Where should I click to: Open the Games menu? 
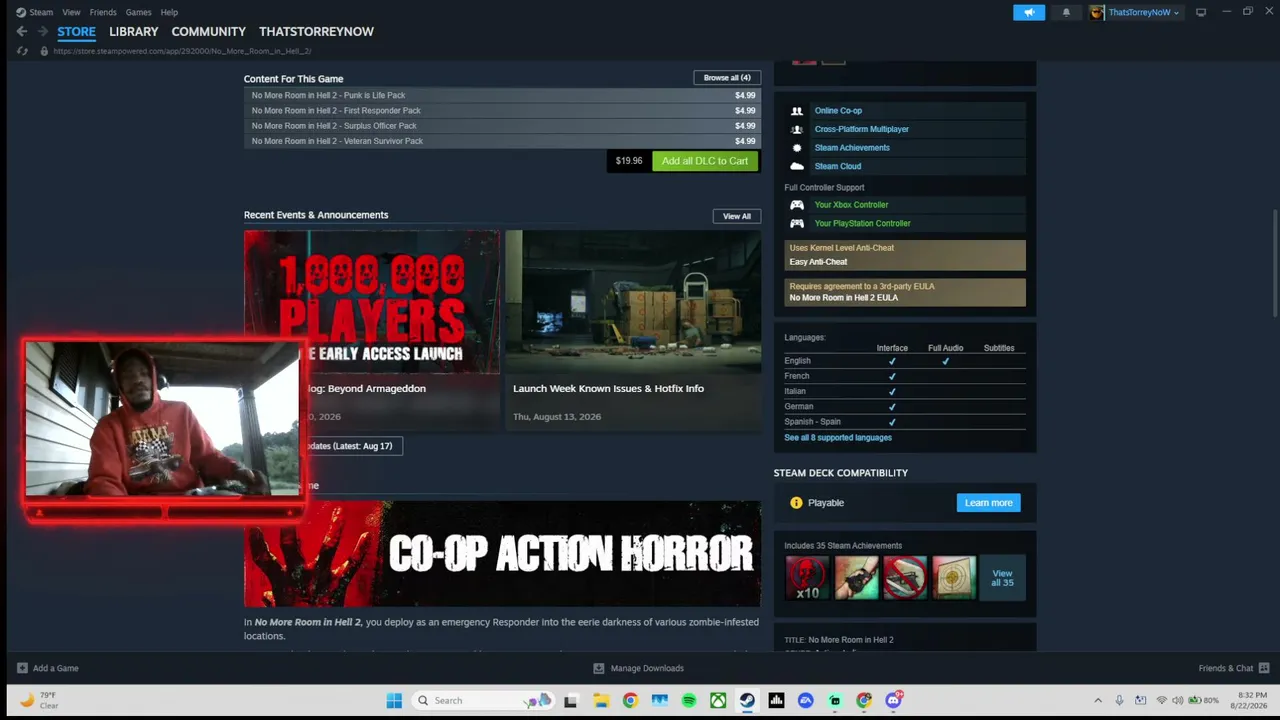click(138, 12)
